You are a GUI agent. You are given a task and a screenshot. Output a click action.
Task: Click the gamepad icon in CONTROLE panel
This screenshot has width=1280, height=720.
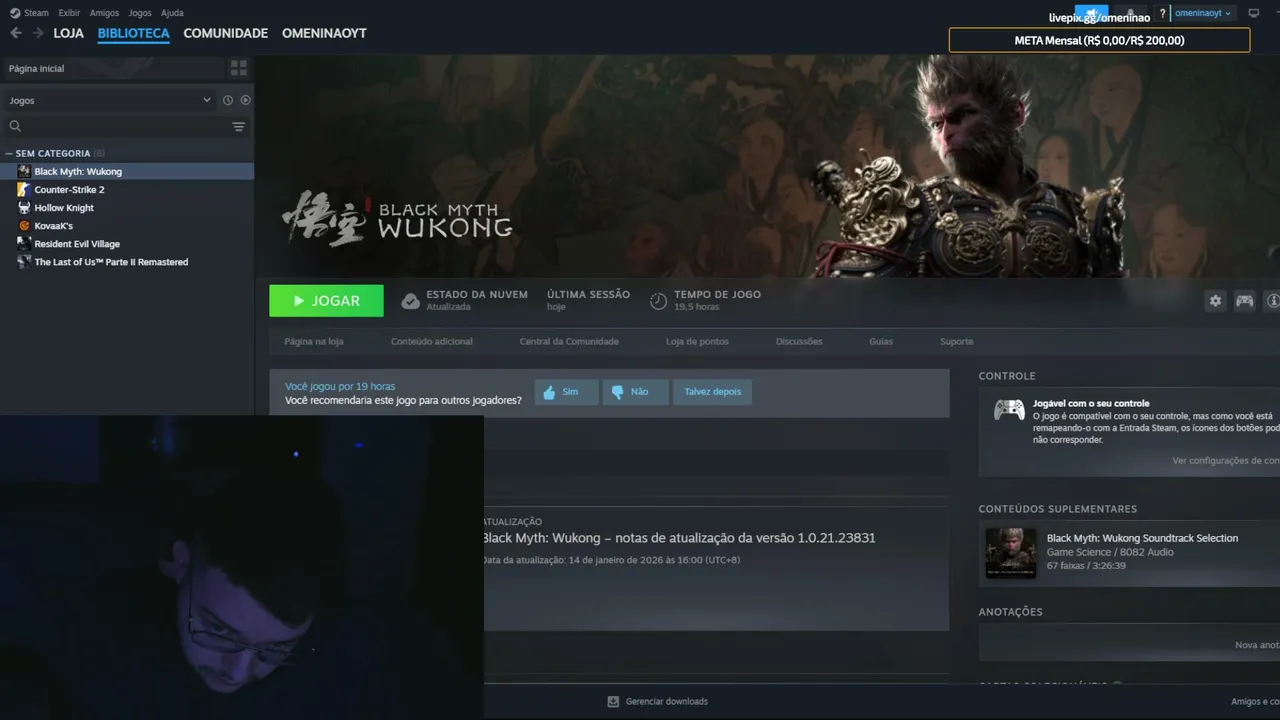pos(1008,410)
